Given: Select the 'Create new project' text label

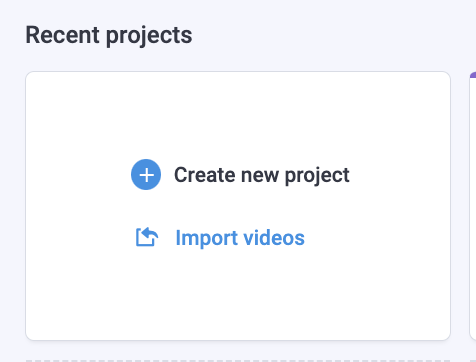Looking at the screenshot, I should point(262,175).
